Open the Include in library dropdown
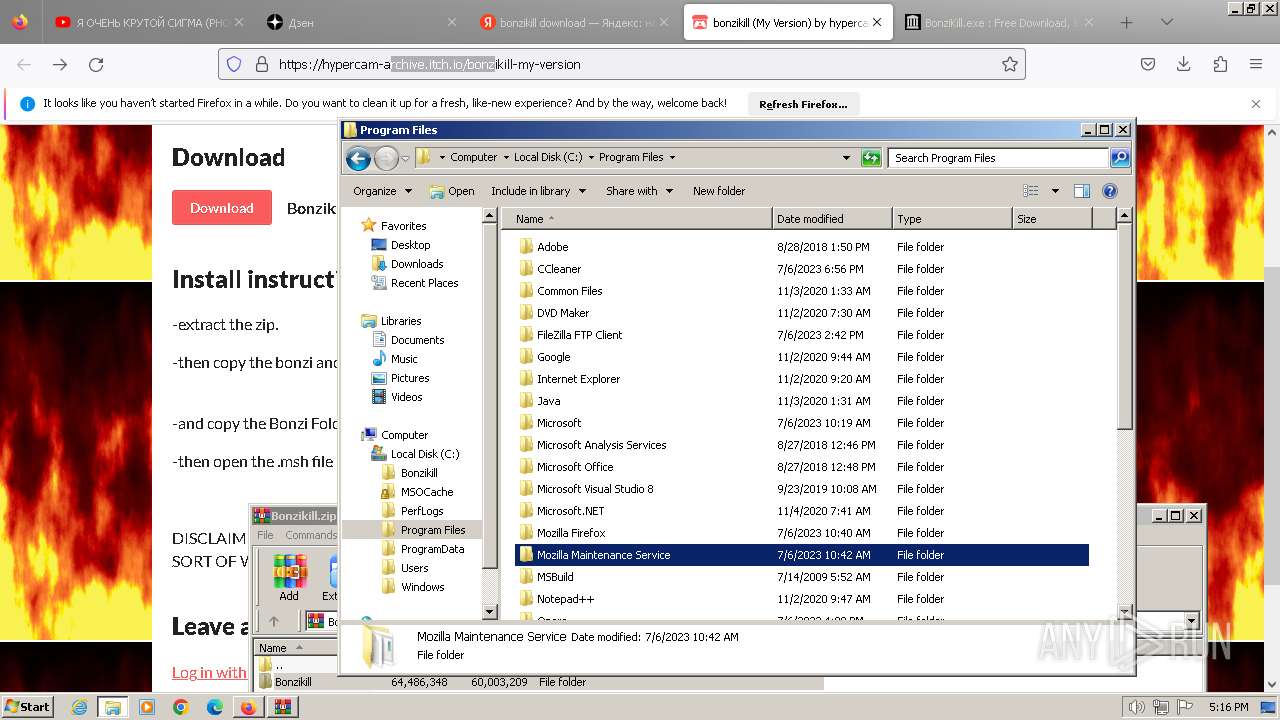 (538, 191)
